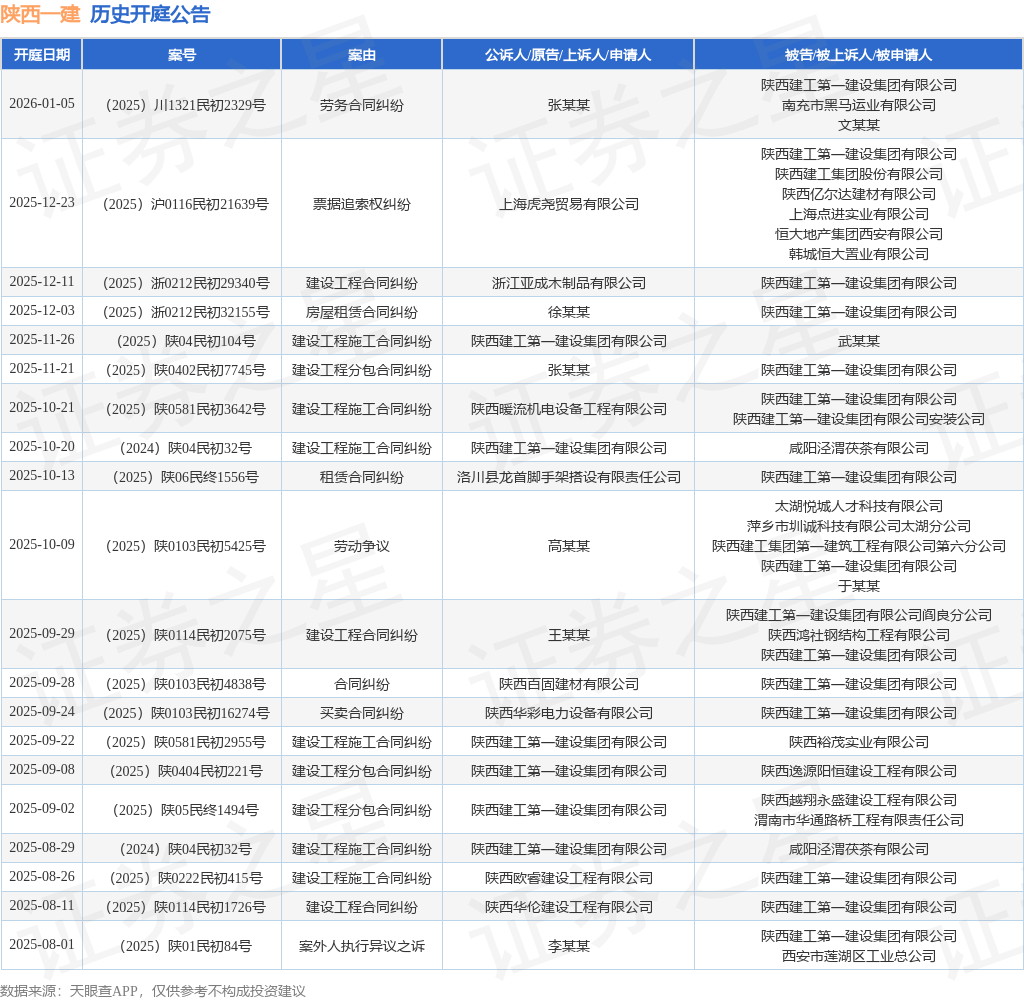
Task: Click plaintiff 陕西华伦建设工程有限公司
Action: (x=569, y=907)
